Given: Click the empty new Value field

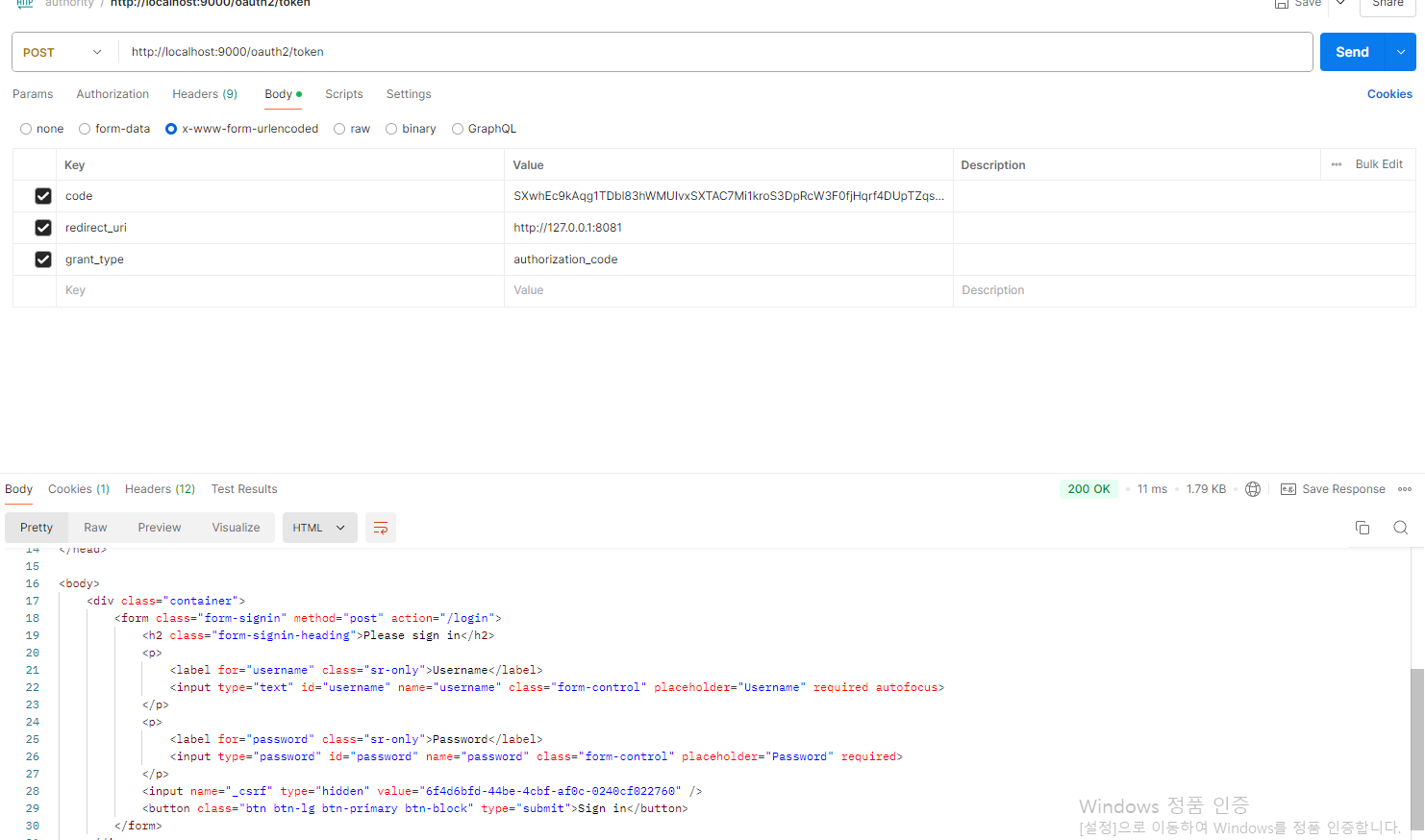Looking at the screenshot, I should click(x=729, y=290).
